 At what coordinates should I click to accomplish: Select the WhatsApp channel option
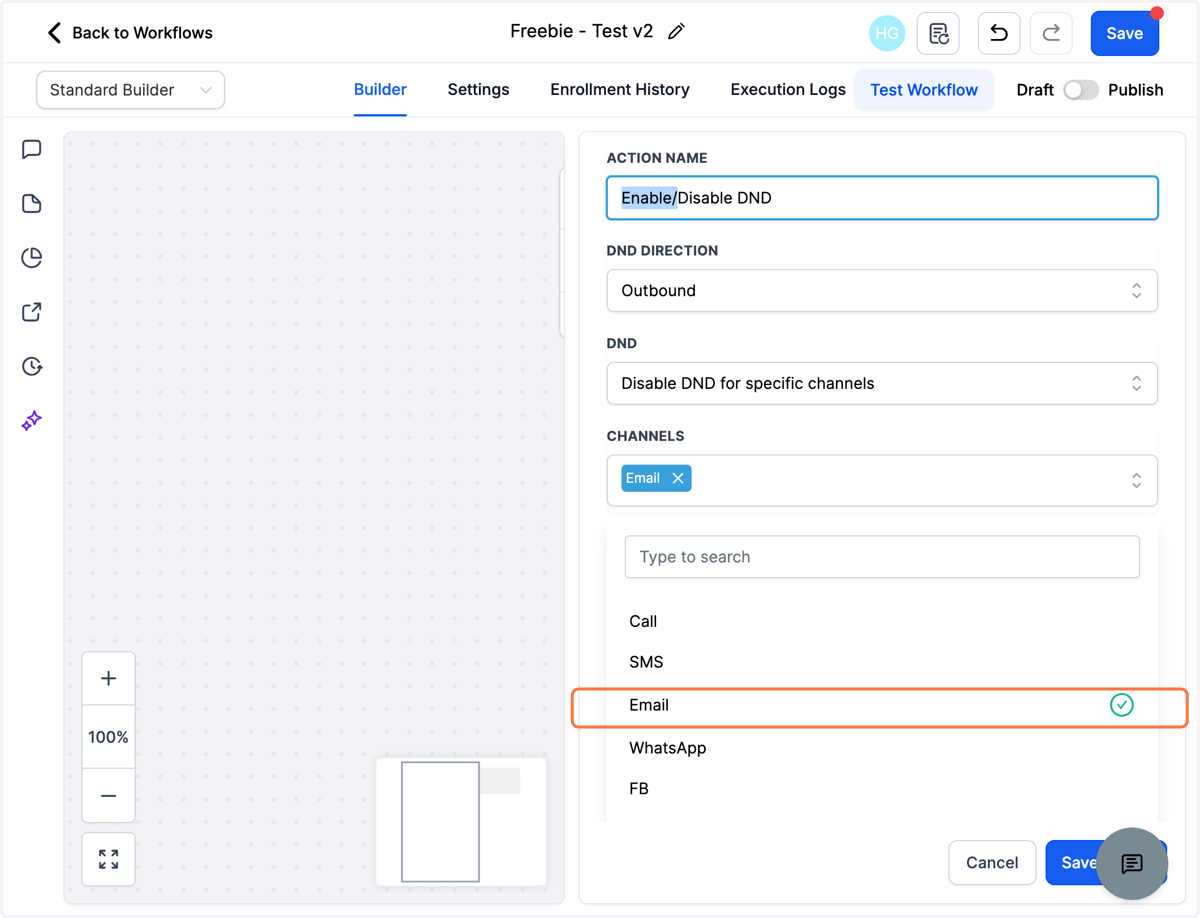pos(882,748)
